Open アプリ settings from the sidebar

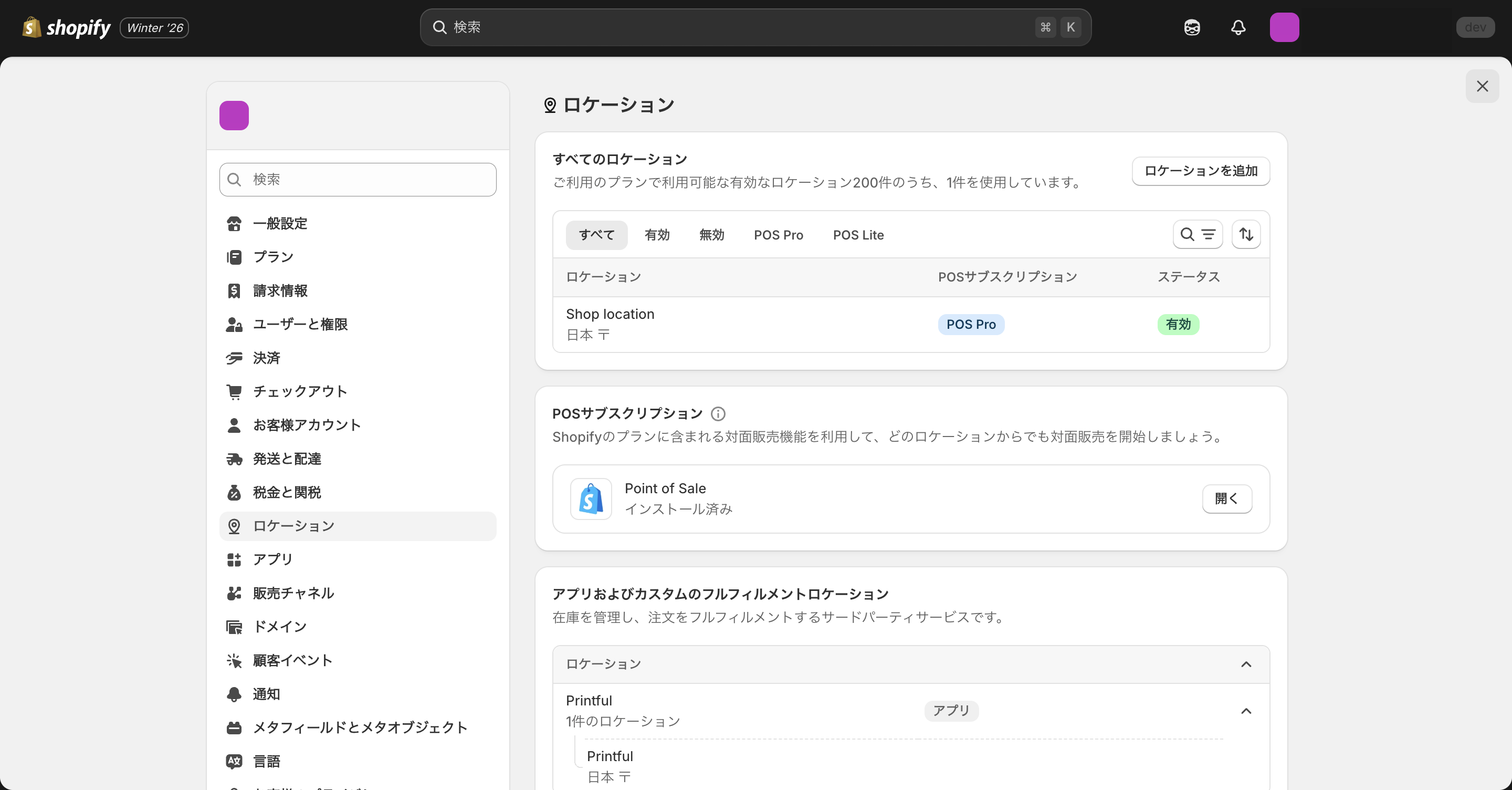272,559
